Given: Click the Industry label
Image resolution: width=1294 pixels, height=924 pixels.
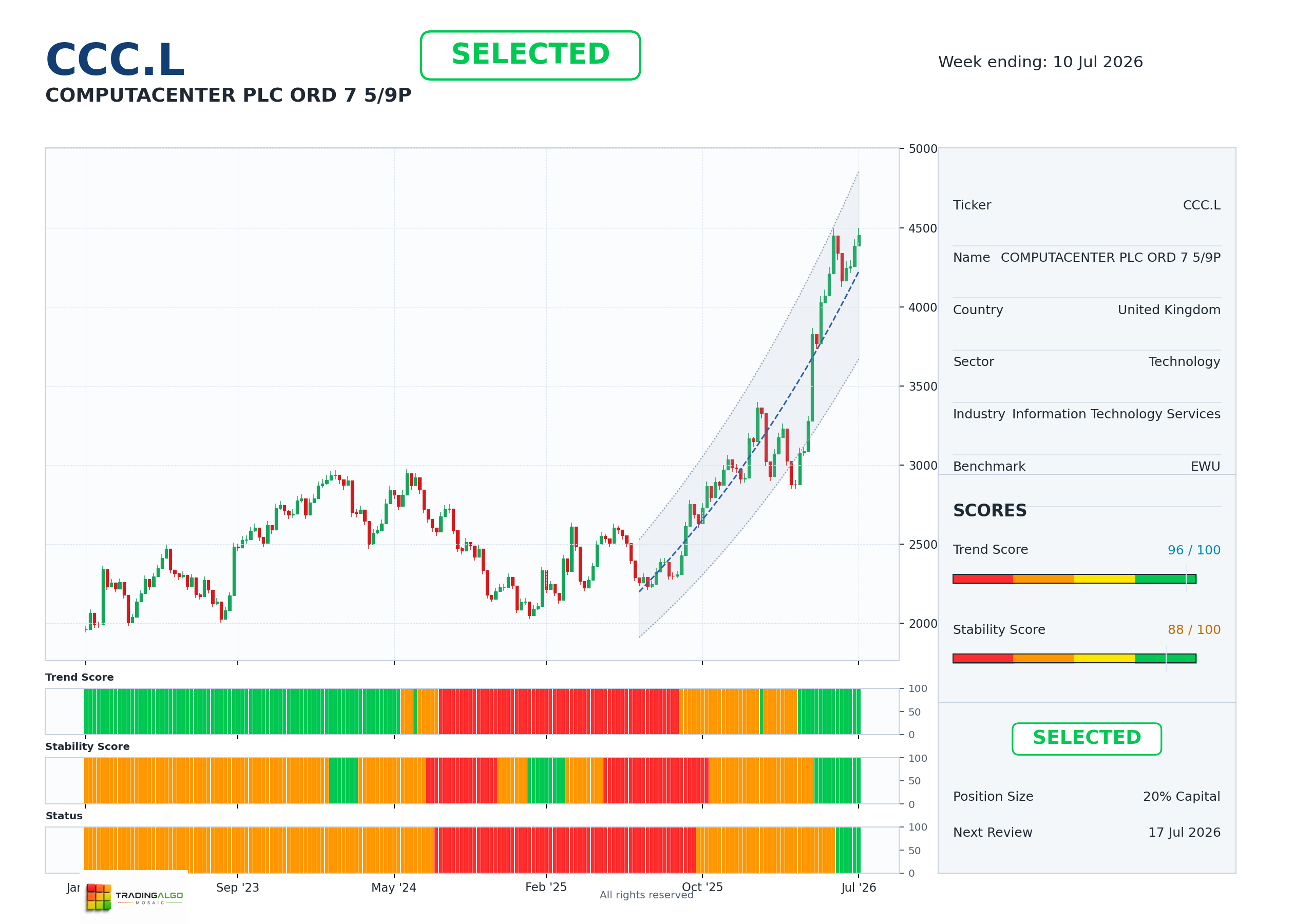Looking at the screenshot, I should (x=979, y=414).
